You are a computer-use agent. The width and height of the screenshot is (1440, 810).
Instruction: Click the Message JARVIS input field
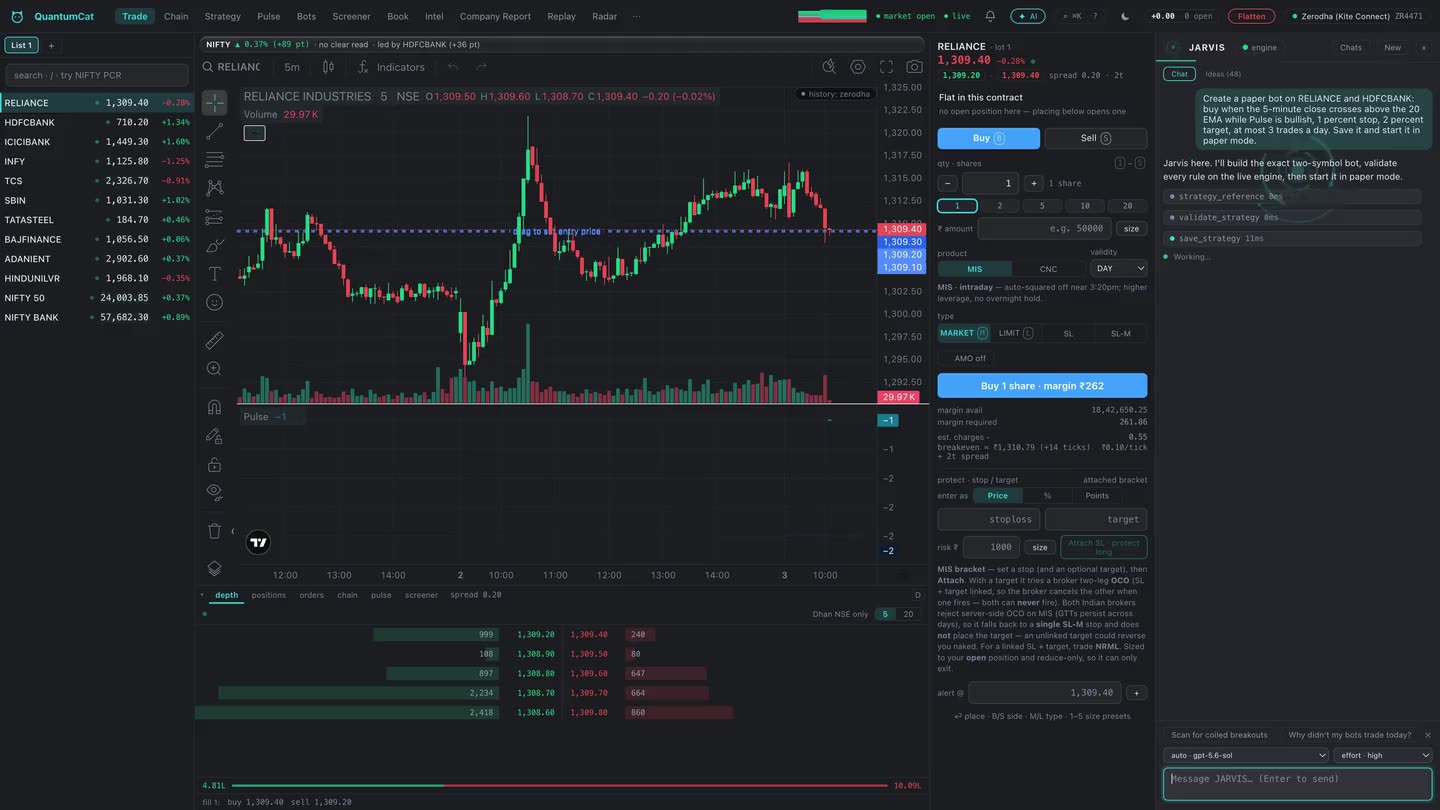(1298, 784)
